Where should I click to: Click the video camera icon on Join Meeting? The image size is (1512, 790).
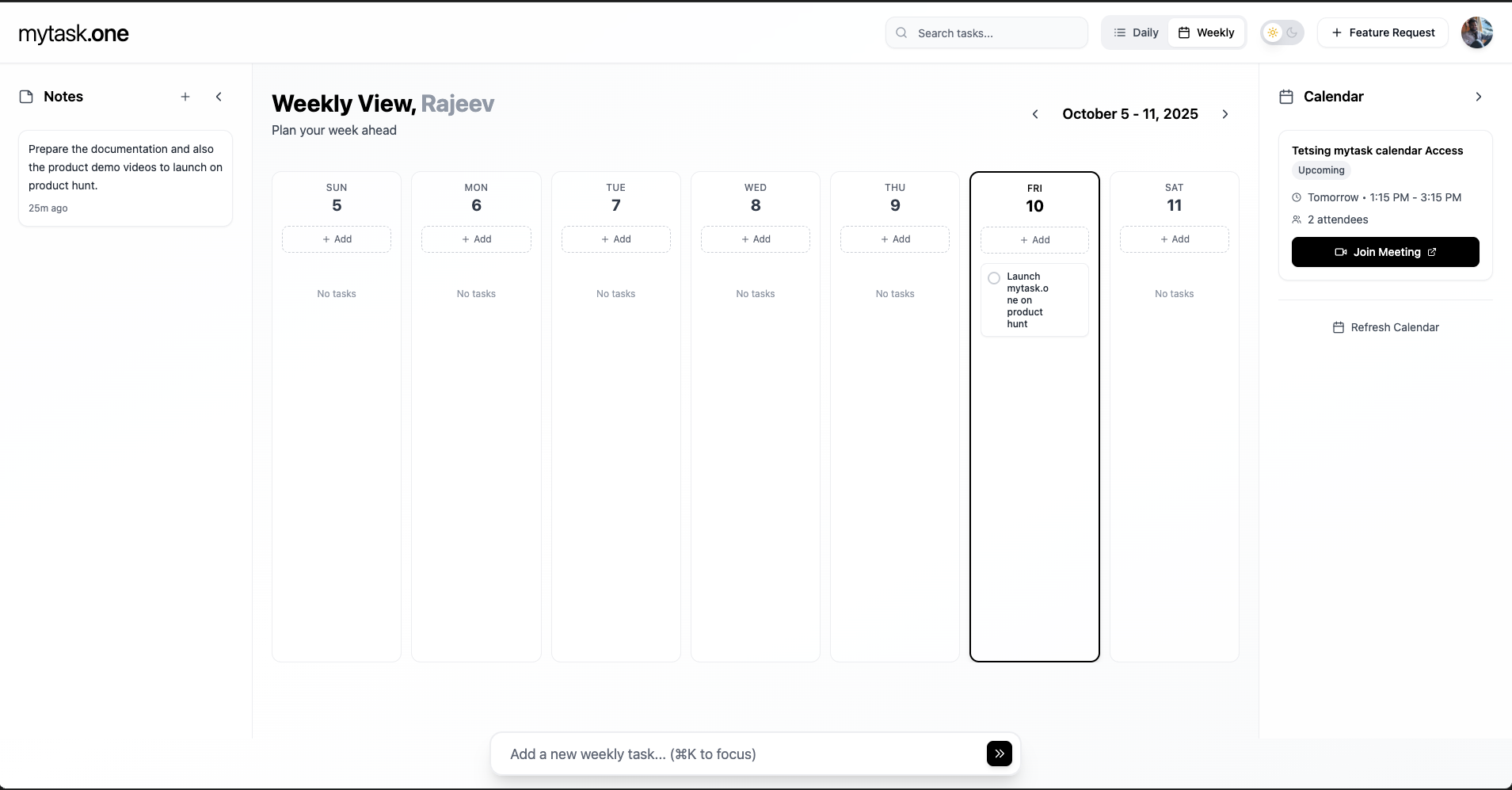[x=1341, y=252]
